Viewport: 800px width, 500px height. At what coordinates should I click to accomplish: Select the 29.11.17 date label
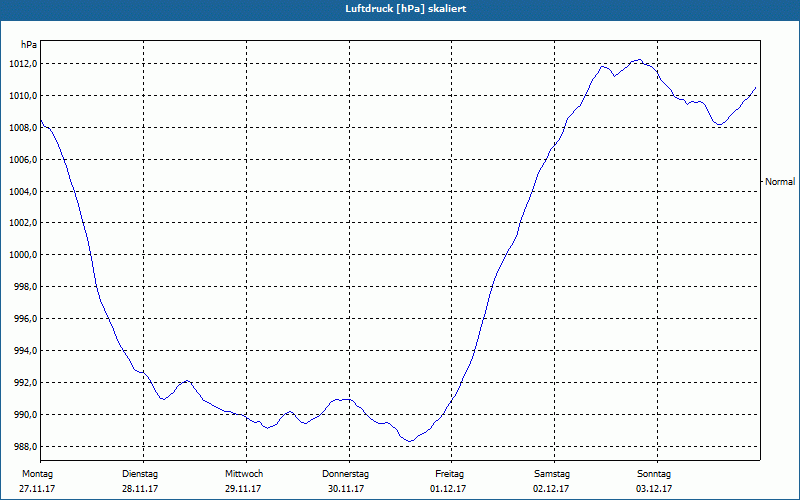click(x=243, y=489)
